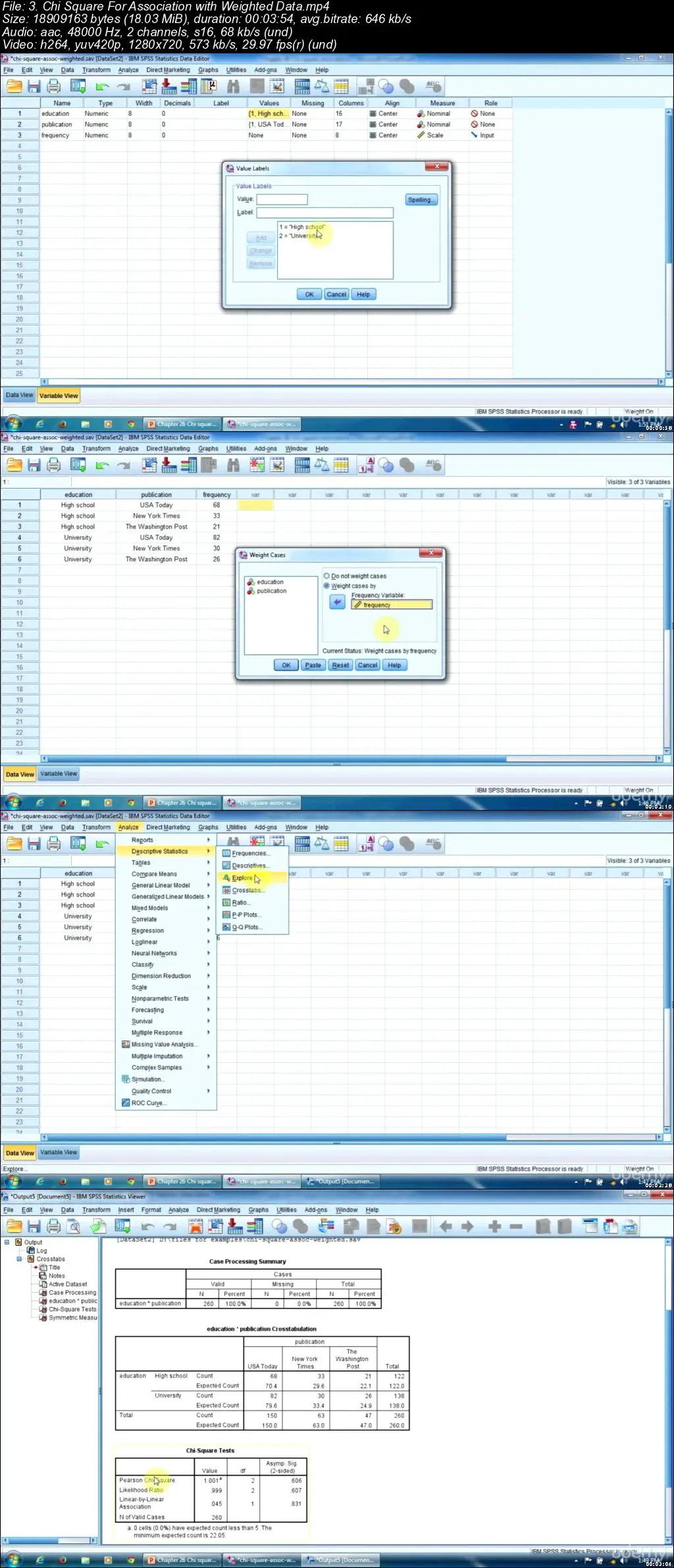Viewport: 674px width, 1568px height.
Task: Click Recall dialog icon in Value Labels frame toolbar
Action: [78, 86]
